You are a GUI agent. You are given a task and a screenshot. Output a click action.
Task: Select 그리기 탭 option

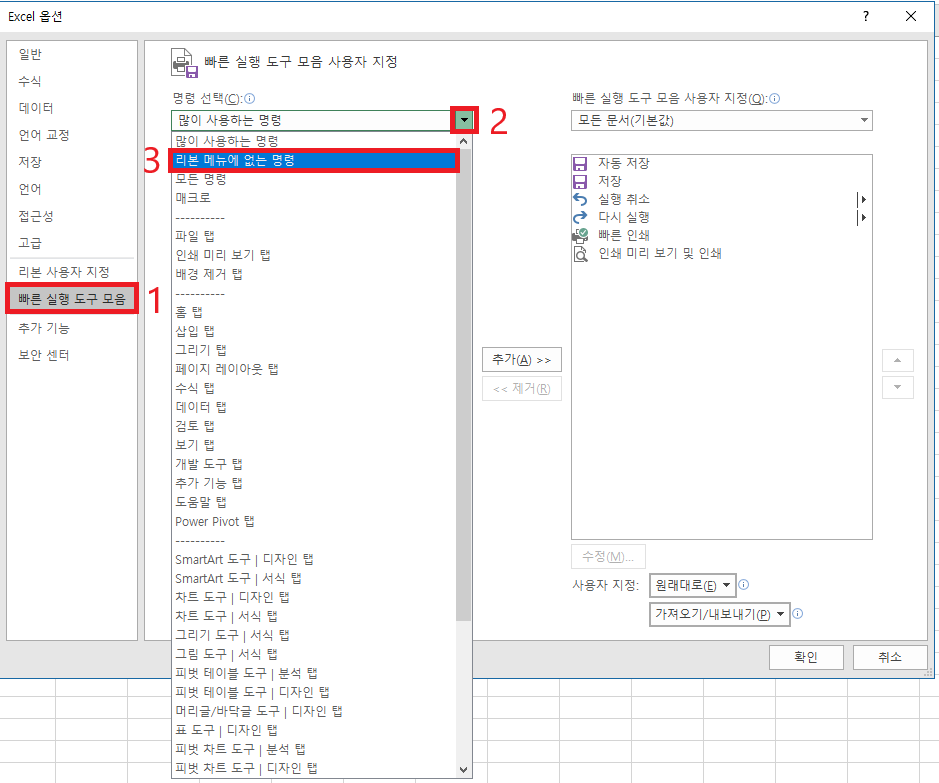tap(314, 350)
